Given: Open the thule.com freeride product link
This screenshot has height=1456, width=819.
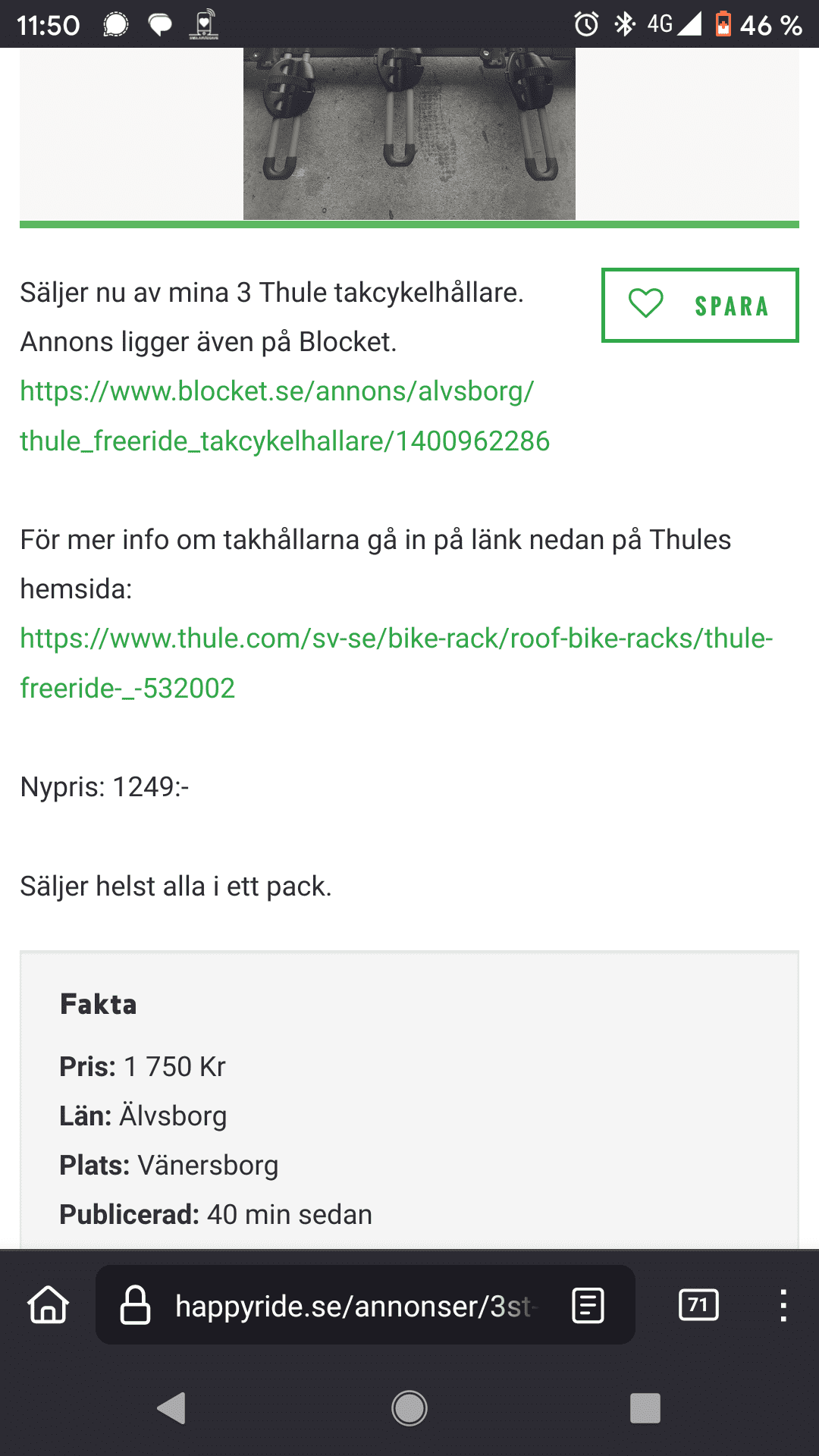Looking at the screenshot, I should tap(396, 663).
